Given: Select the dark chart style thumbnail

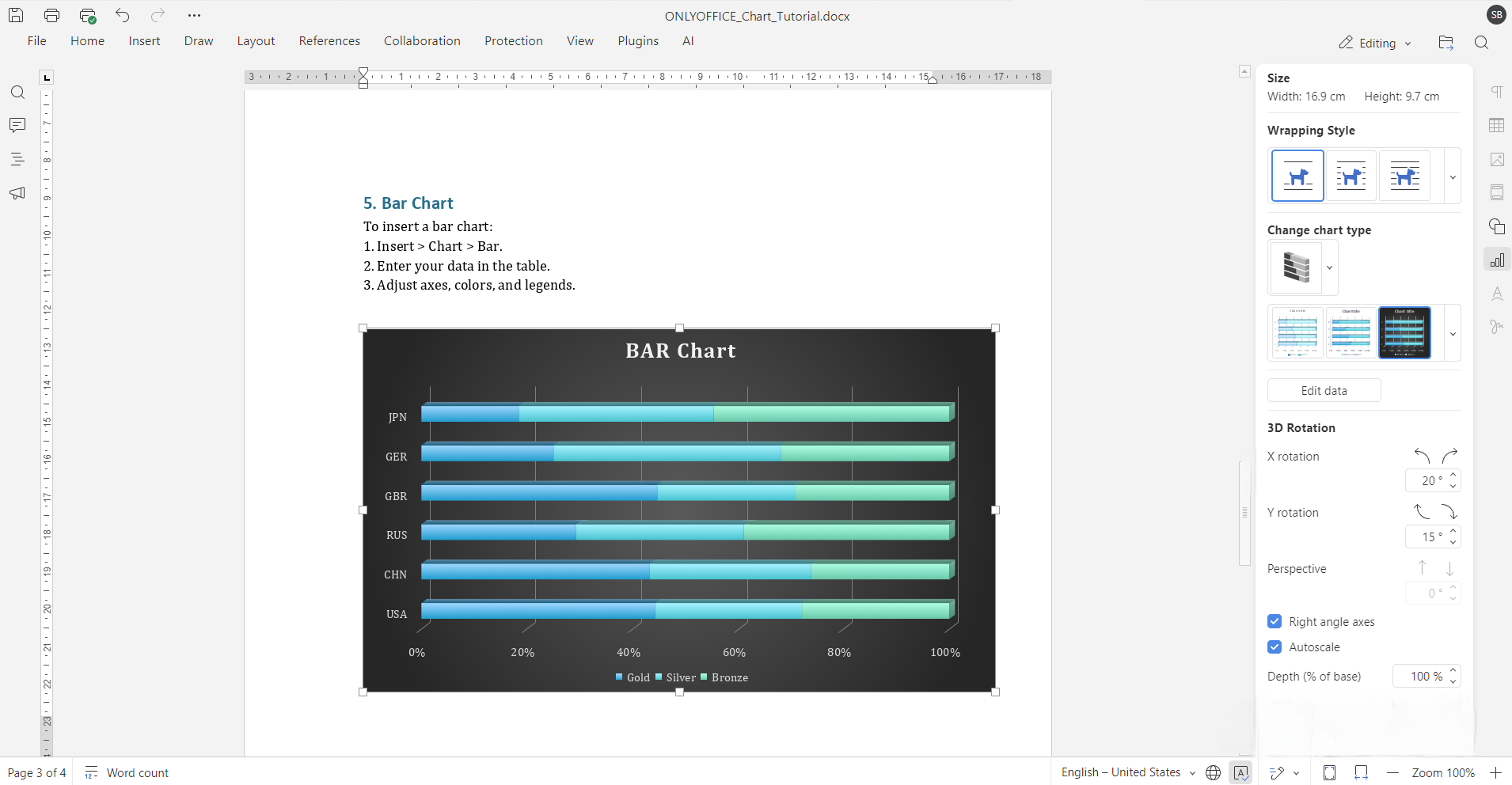Looking at the screenshot, I should 1404,332.
